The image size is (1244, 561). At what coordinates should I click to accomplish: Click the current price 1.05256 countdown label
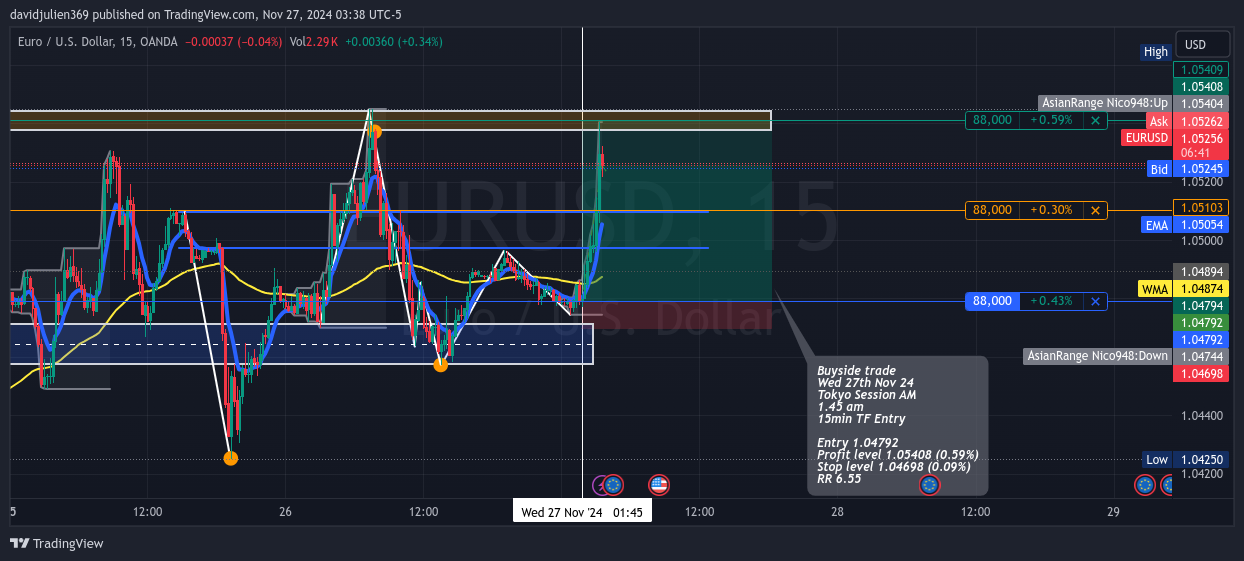pyautogui.click(x=1200, y=145)
